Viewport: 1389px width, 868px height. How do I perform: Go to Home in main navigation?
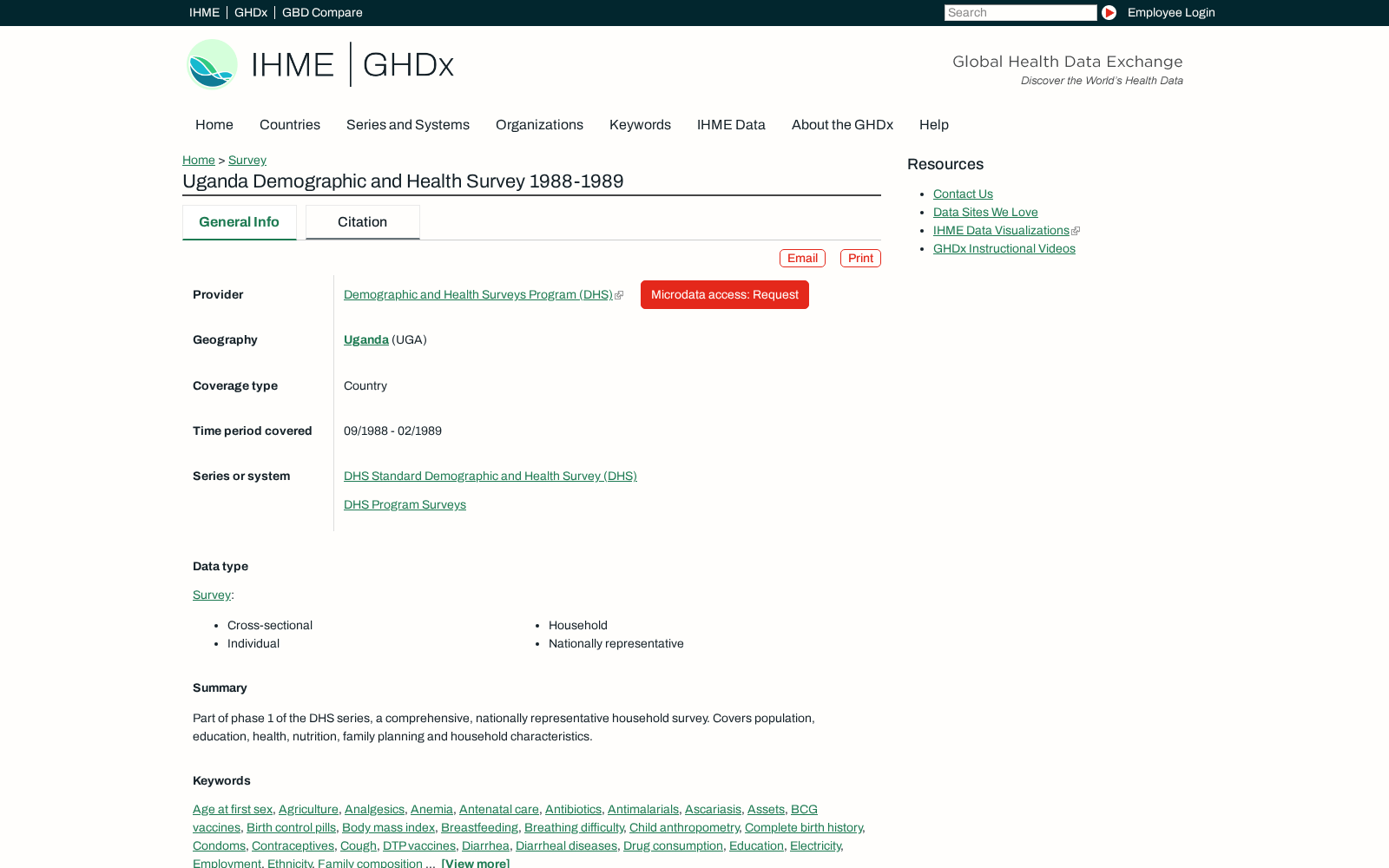coord(214,125)
